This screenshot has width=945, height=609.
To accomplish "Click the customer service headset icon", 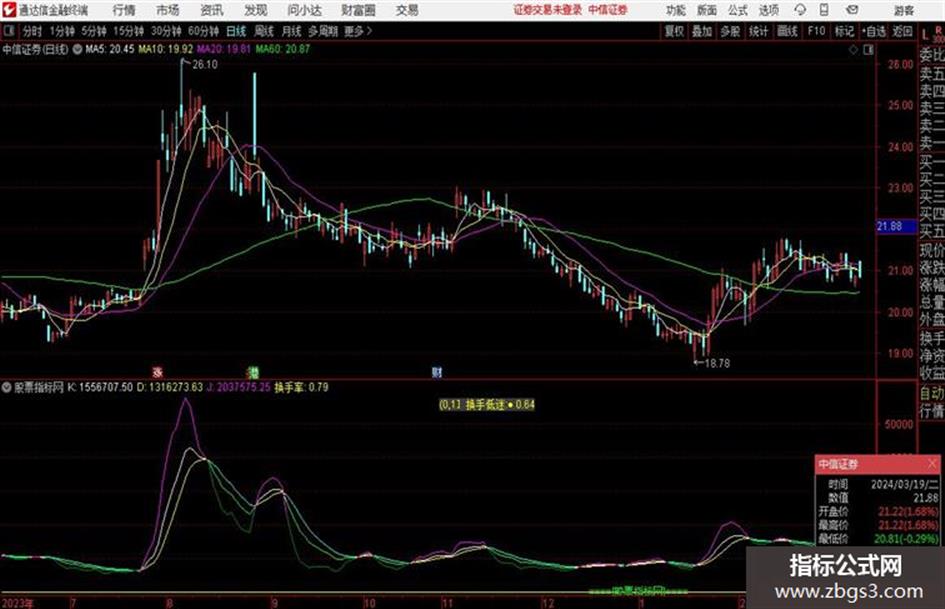I will tap(800, 10).
